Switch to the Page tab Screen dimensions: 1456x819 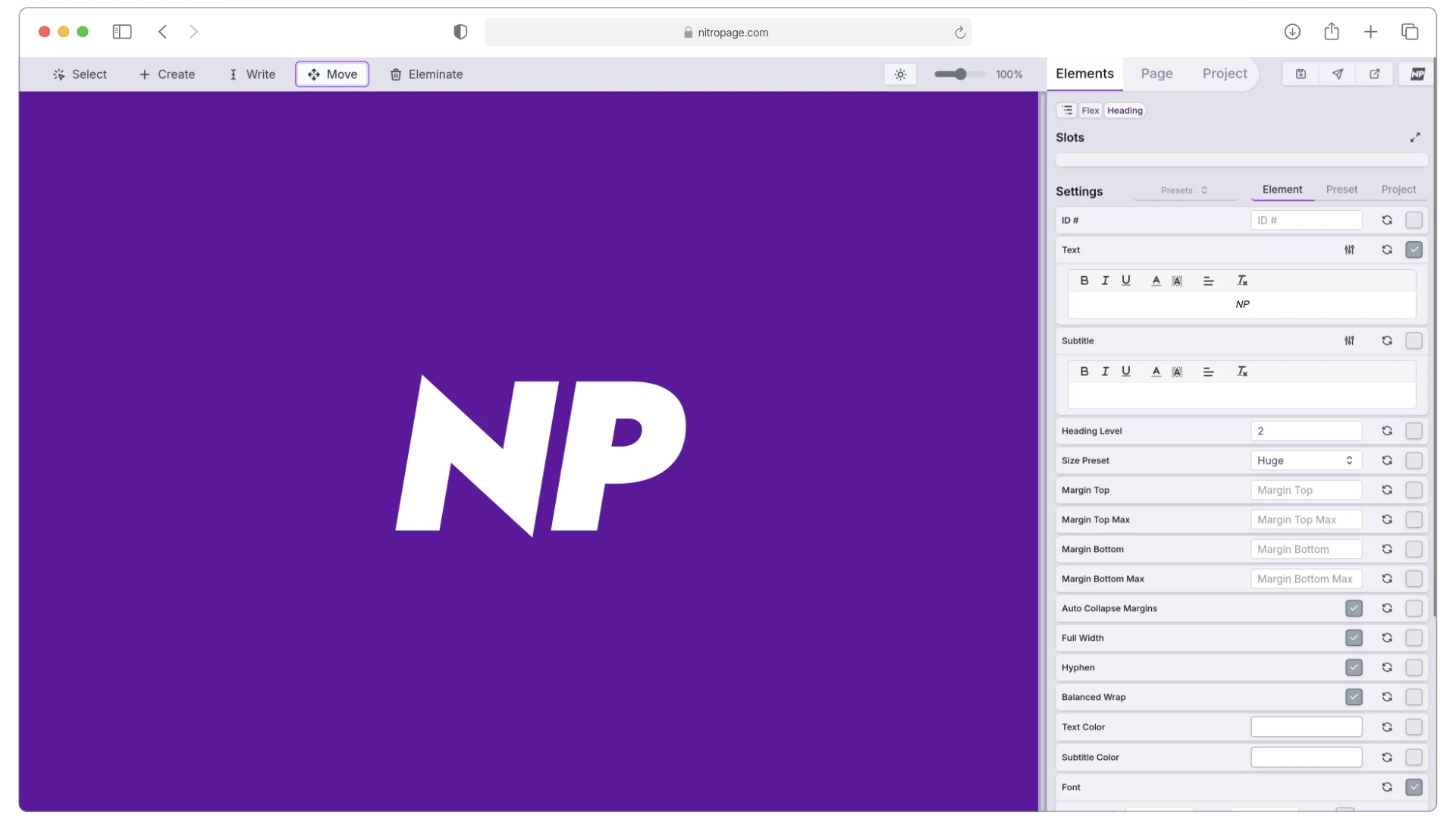point(1156,73)
